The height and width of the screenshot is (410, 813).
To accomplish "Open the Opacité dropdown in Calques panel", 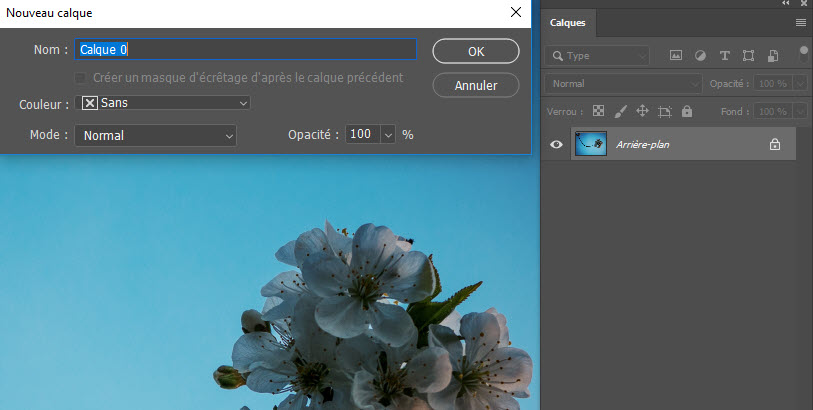I will tap(801, 83).
